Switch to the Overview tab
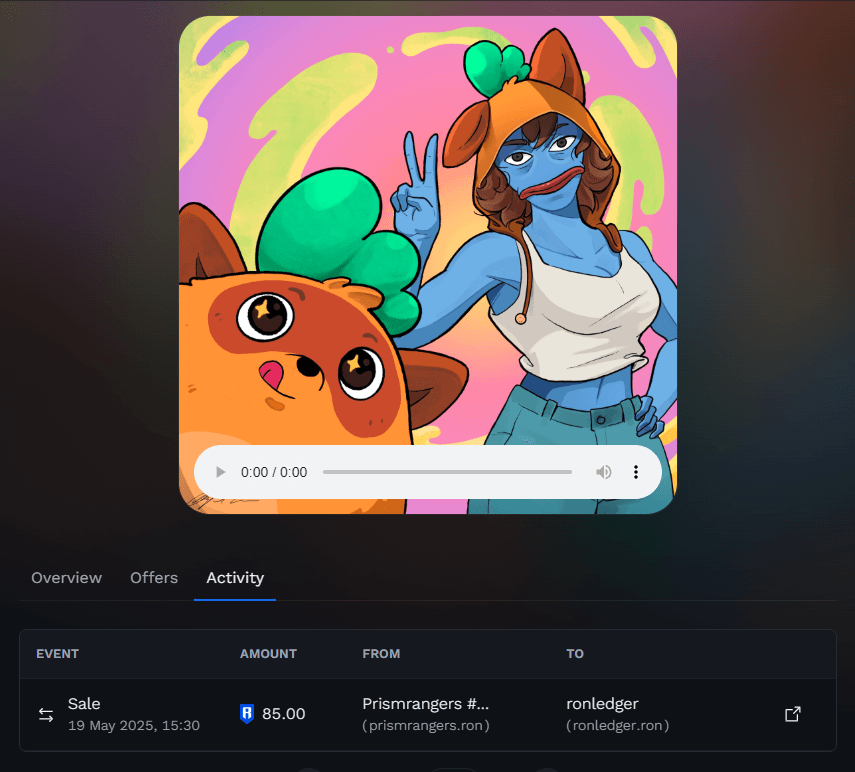Image resolution: width=855 pixels, height=772 pixels. (66, 578)
